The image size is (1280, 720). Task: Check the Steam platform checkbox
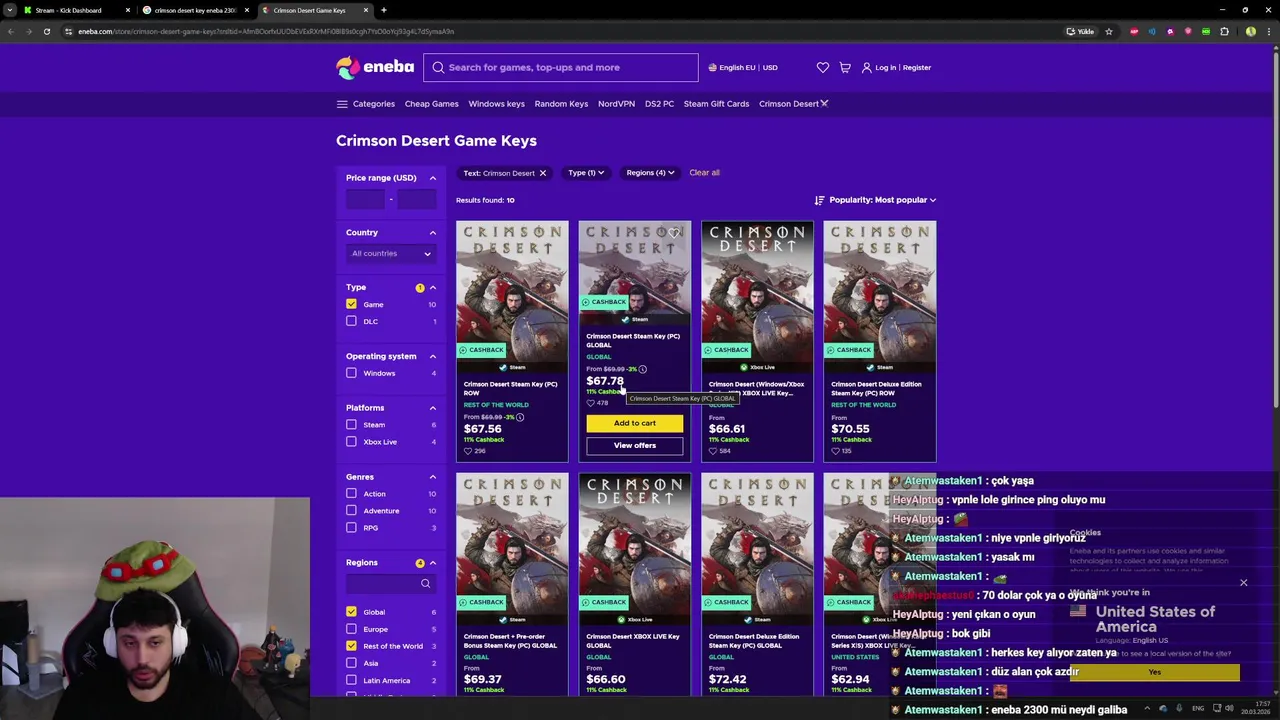pyautogui.click(x=351, y=424)
